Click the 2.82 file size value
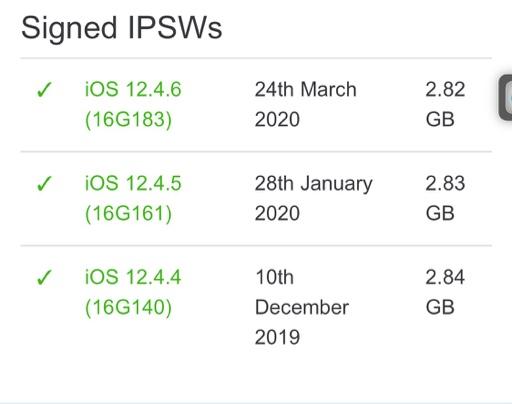Image resolution: width=512 pixels, height=404 pixels. (445, 89)
